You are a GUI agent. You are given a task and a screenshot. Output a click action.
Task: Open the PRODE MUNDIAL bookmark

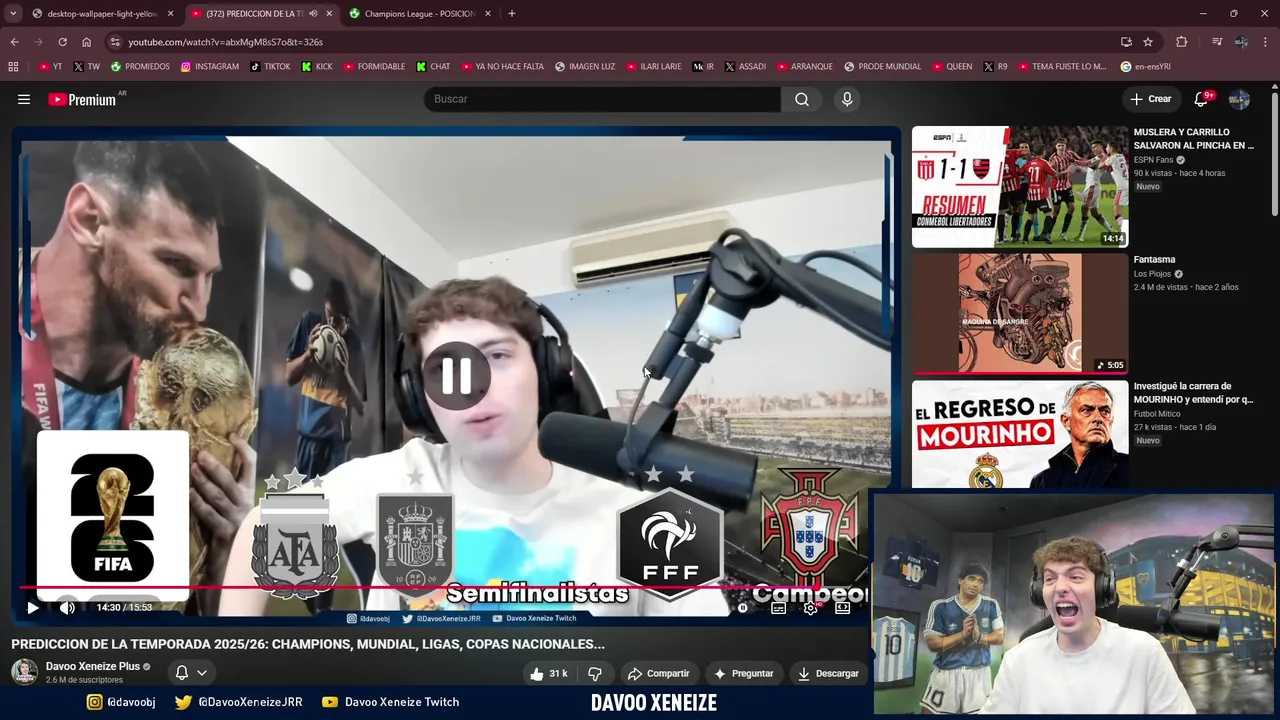(882, 67)
